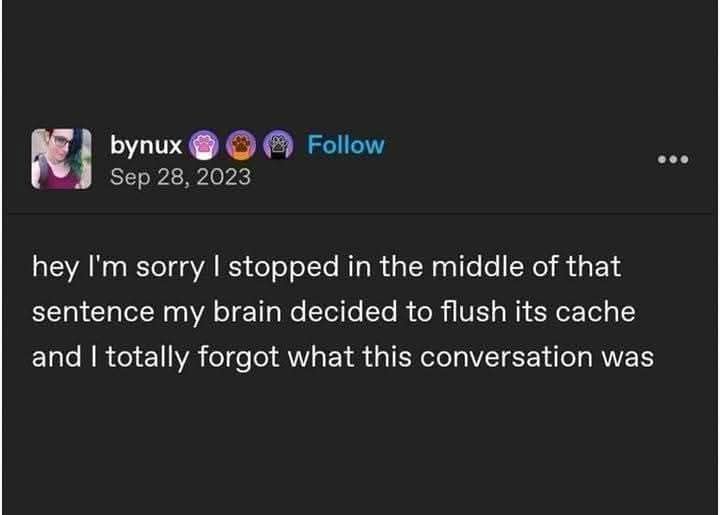
Task: Click the line "sentence my brain decided"
Action: tap(333, 312)
